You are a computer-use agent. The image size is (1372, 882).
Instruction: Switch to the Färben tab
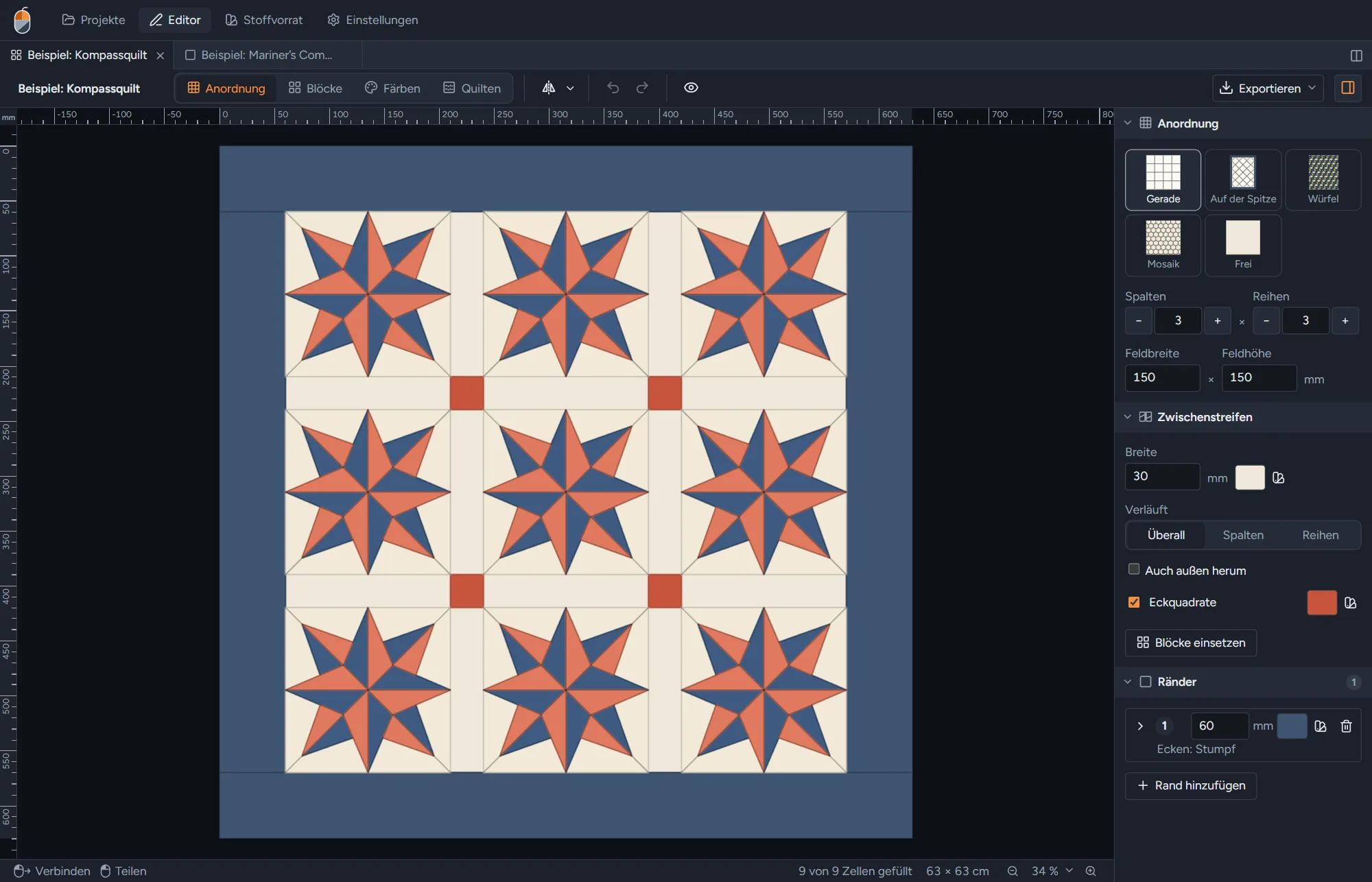pos(392,88)
